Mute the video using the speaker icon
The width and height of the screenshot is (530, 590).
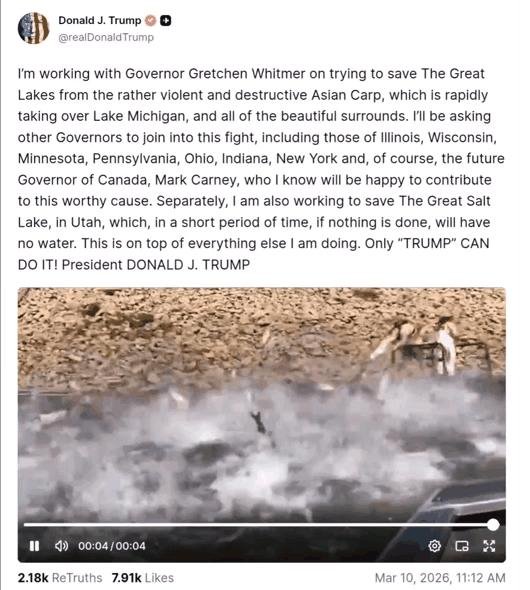61,546
